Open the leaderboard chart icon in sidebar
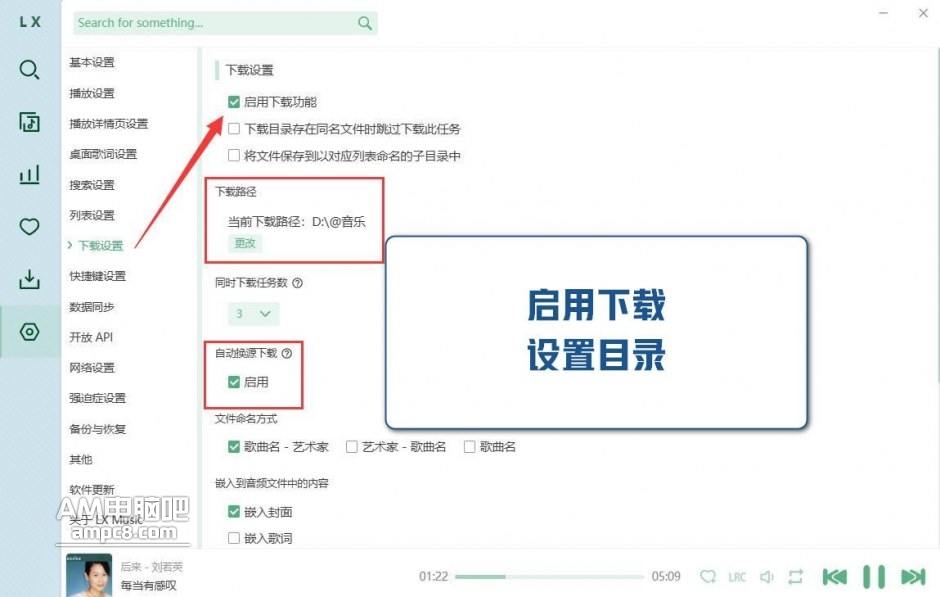This screenshot has width=940, height=597. tap(30, 175)
